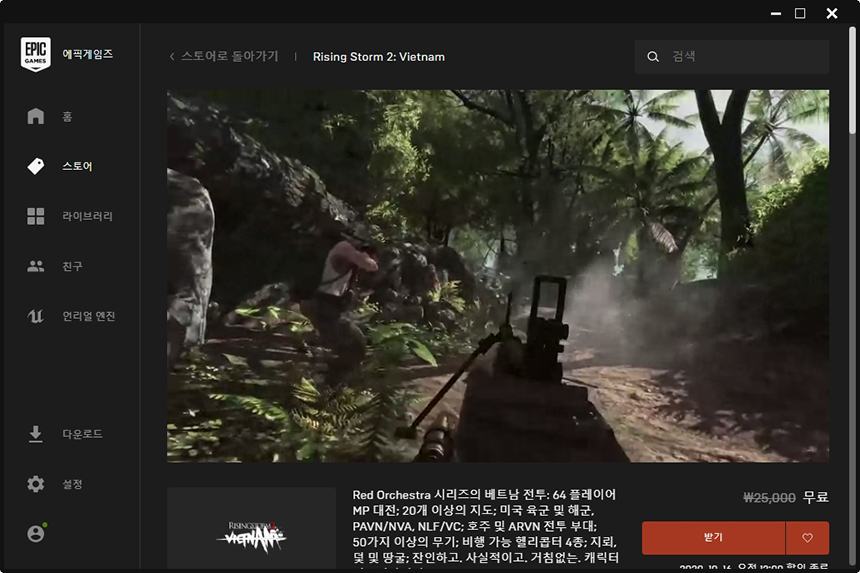Click the vertical scrollbar thumb

click(852, 81)
